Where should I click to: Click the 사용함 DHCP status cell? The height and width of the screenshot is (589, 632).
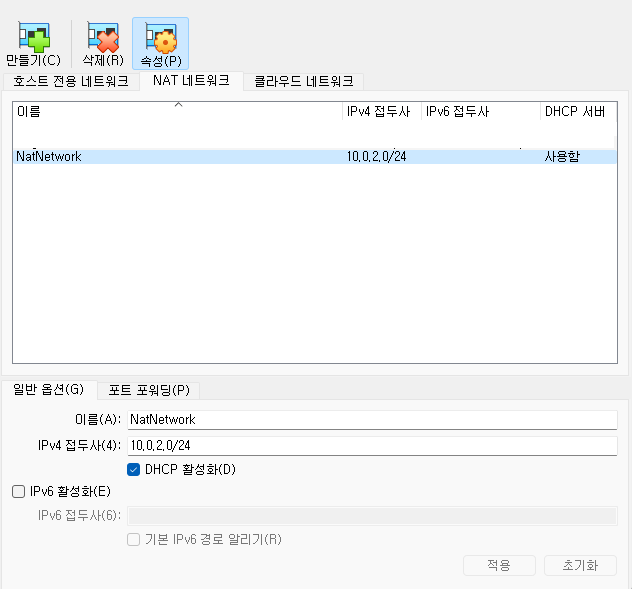562,156
